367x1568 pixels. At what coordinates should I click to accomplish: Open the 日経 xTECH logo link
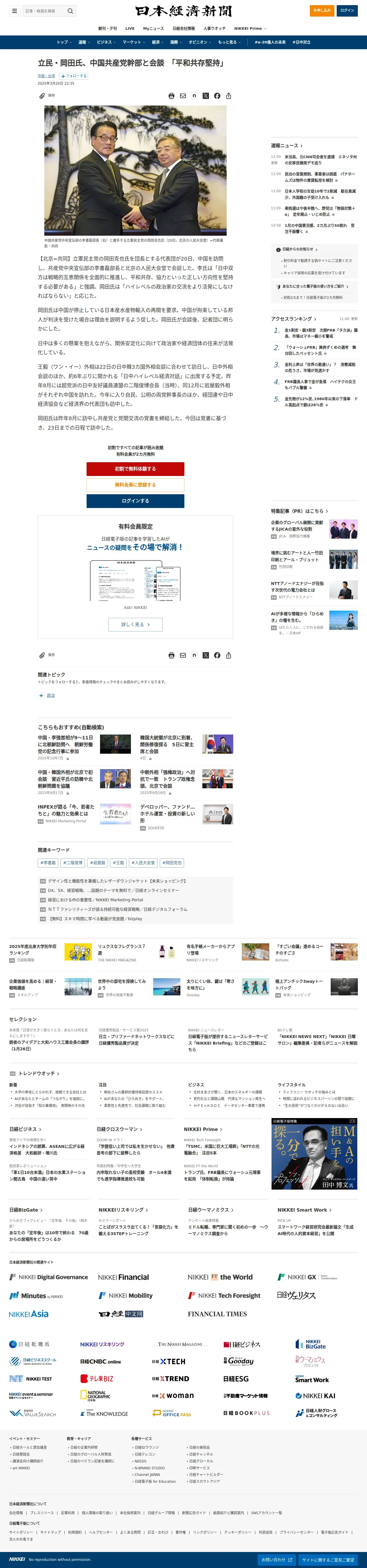point(169,1362)
